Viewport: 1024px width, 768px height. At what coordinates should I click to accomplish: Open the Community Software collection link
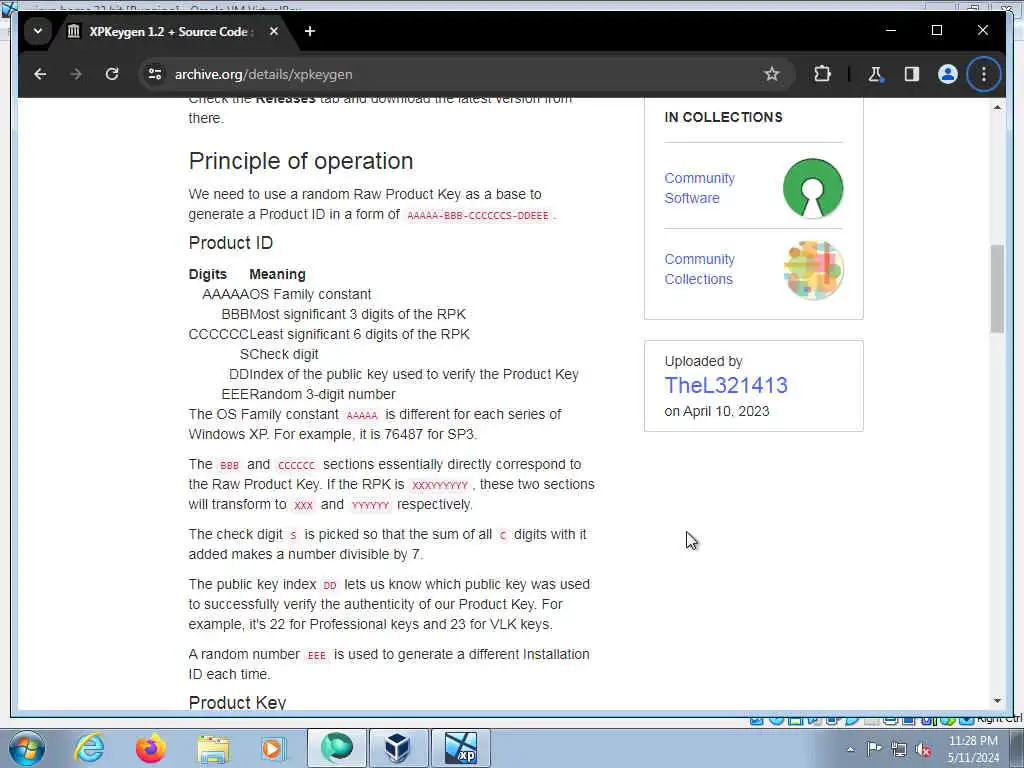[699, 188]
